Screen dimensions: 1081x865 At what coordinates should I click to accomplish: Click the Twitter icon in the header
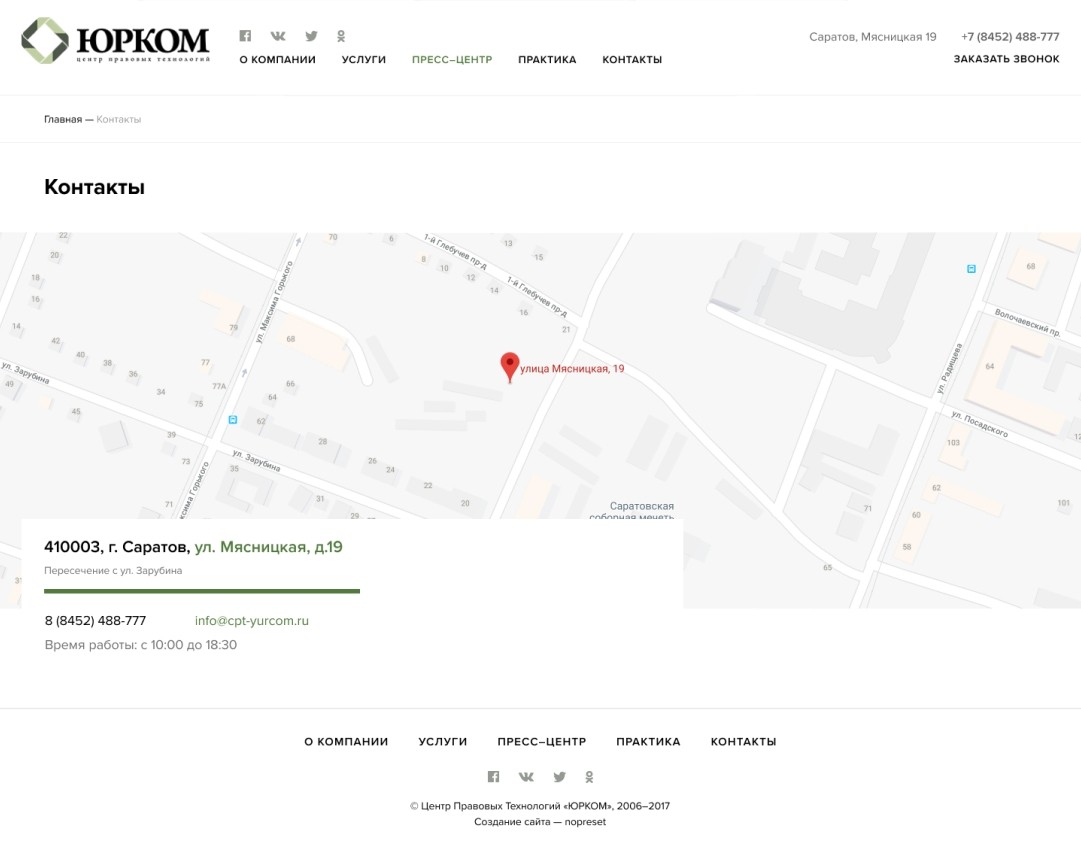311,36
